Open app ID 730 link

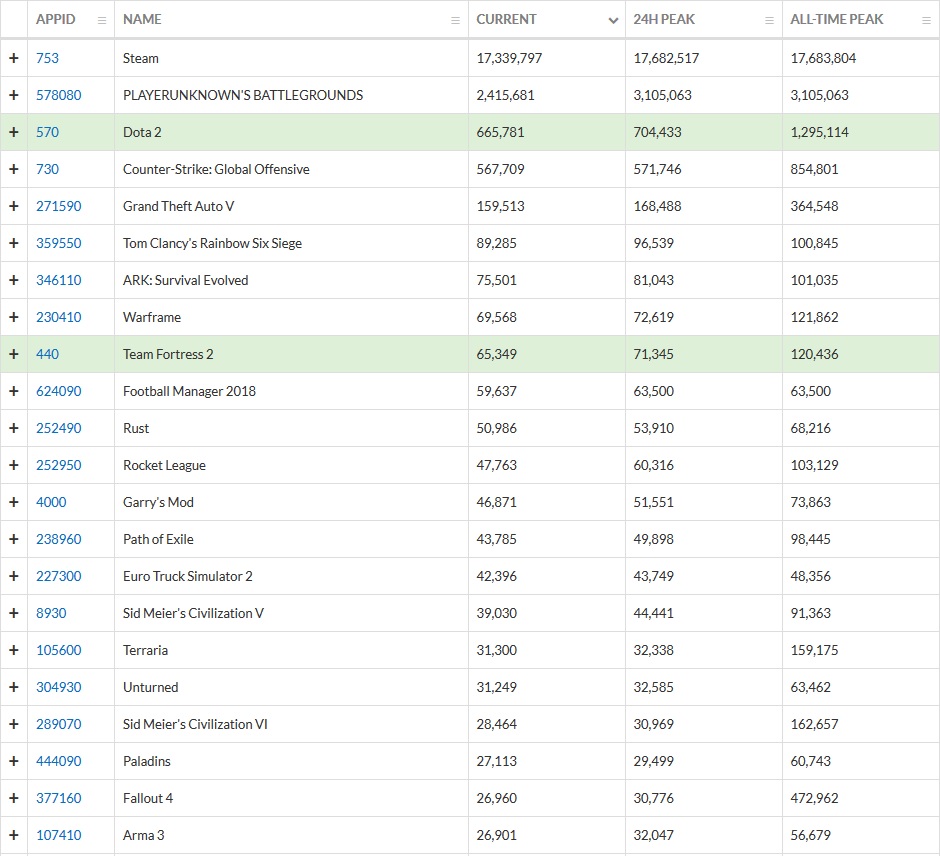point(47,169)
